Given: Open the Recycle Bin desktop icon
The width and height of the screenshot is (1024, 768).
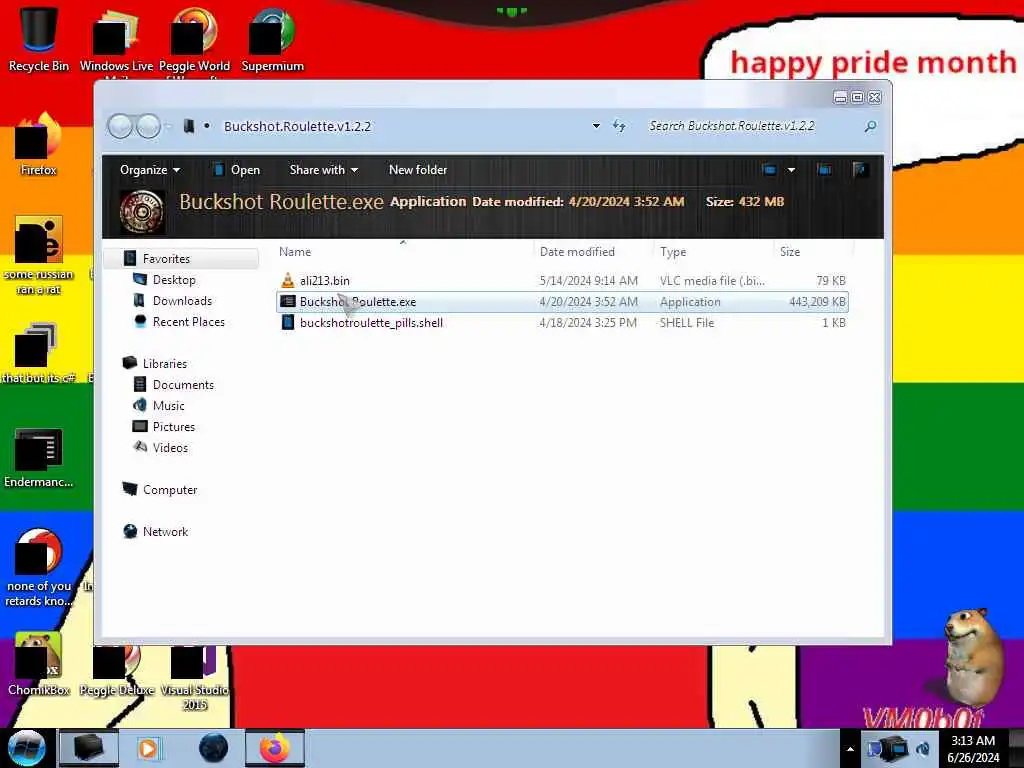Looking at the screenshot, I should [x=38, y=38].
